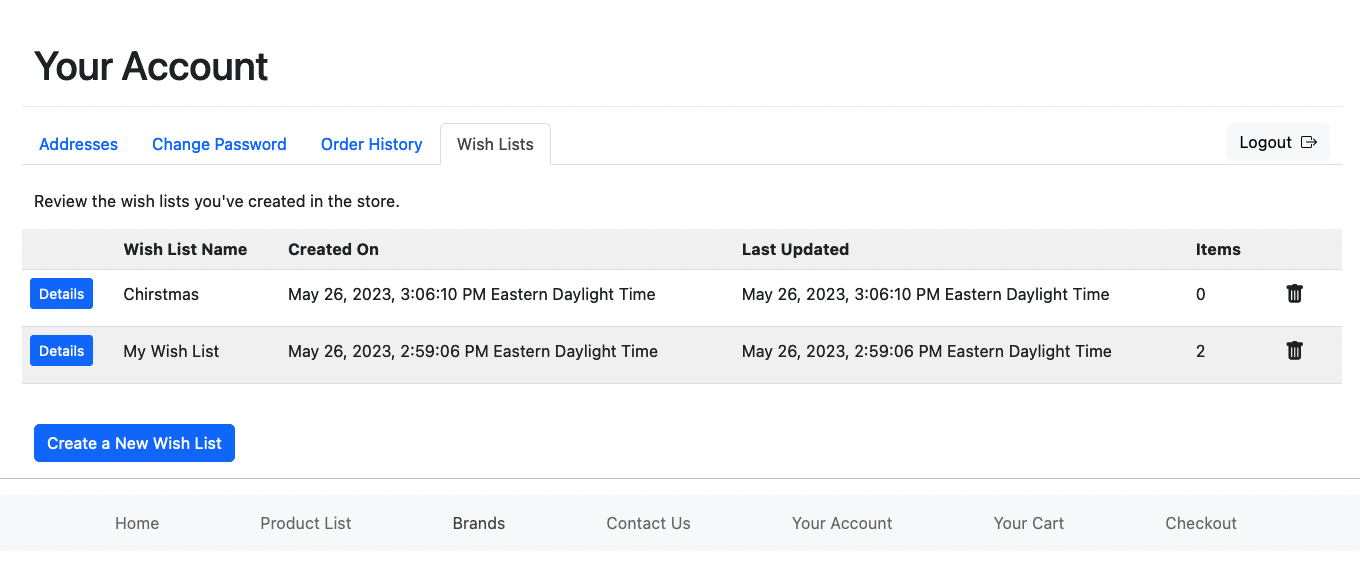Delete the Chirstmas wish list via trash icon
Screen dimensions: 1360x564
(1294, 294)
